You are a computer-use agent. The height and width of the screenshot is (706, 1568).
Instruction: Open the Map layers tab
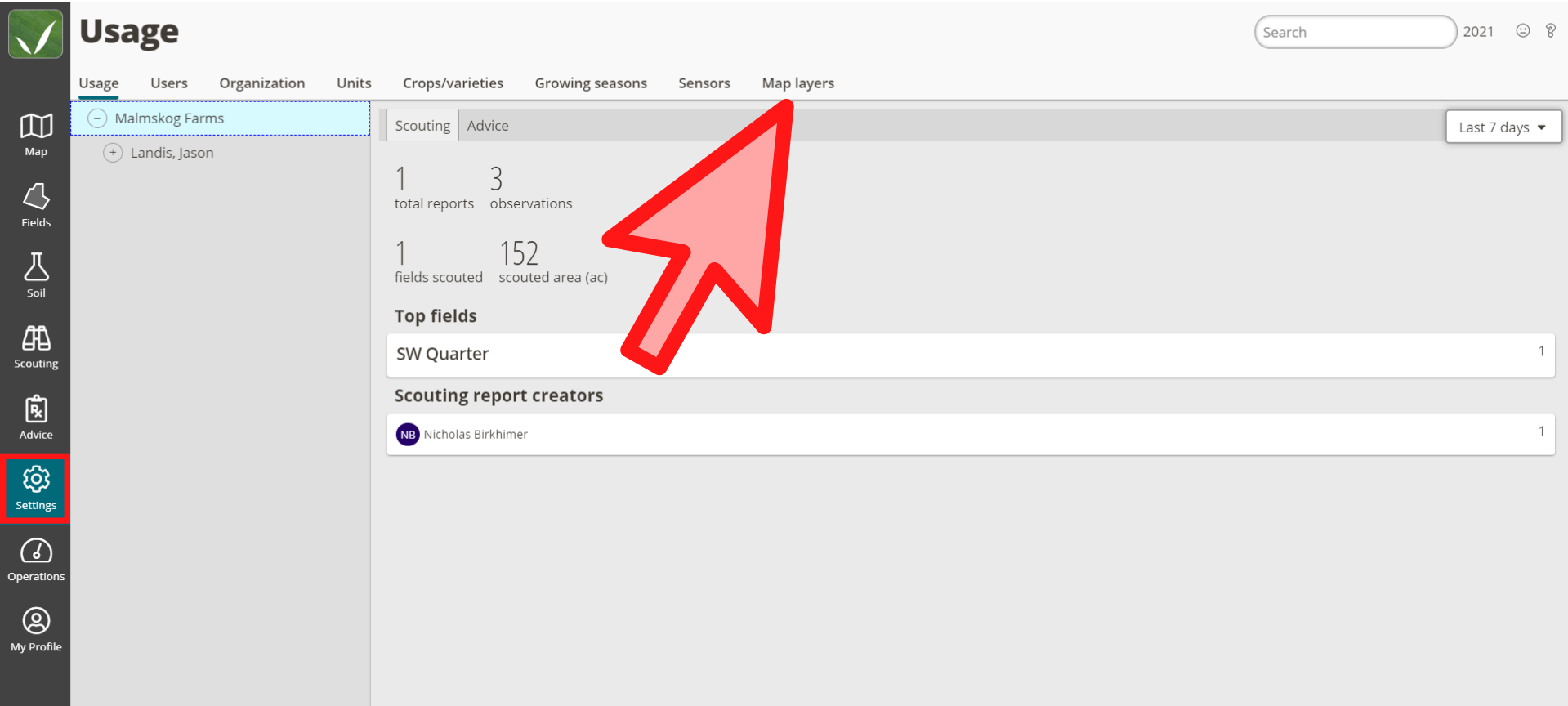tap(798, 83)
